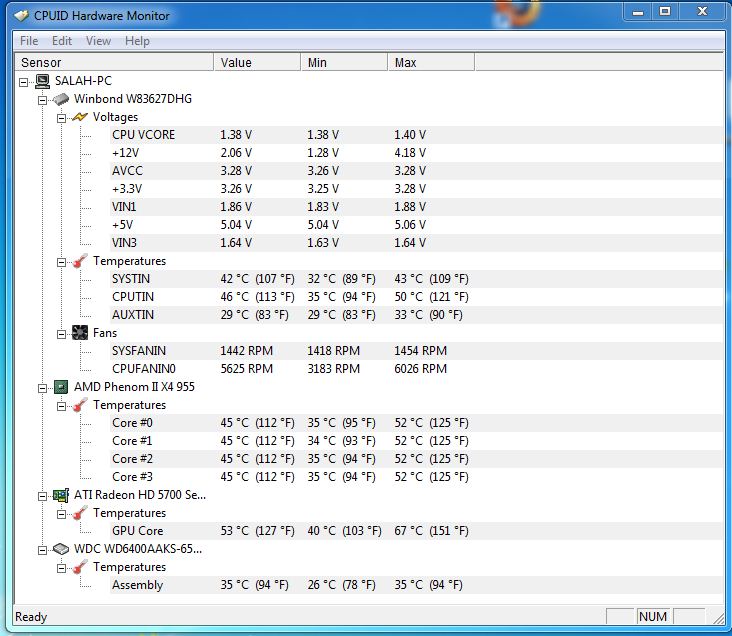Select the Core #1 row

(x=416, y=441)
